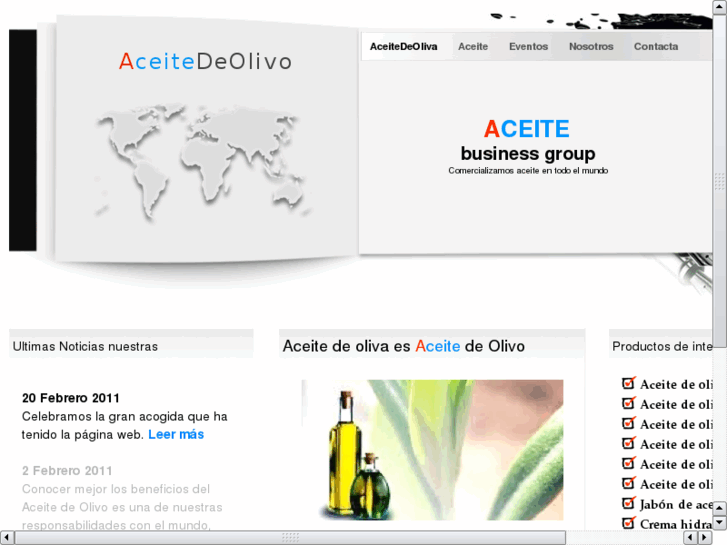Open the Aceite navigation tab
The height and width of the screenshot is (545, 727).
[473, 46]
